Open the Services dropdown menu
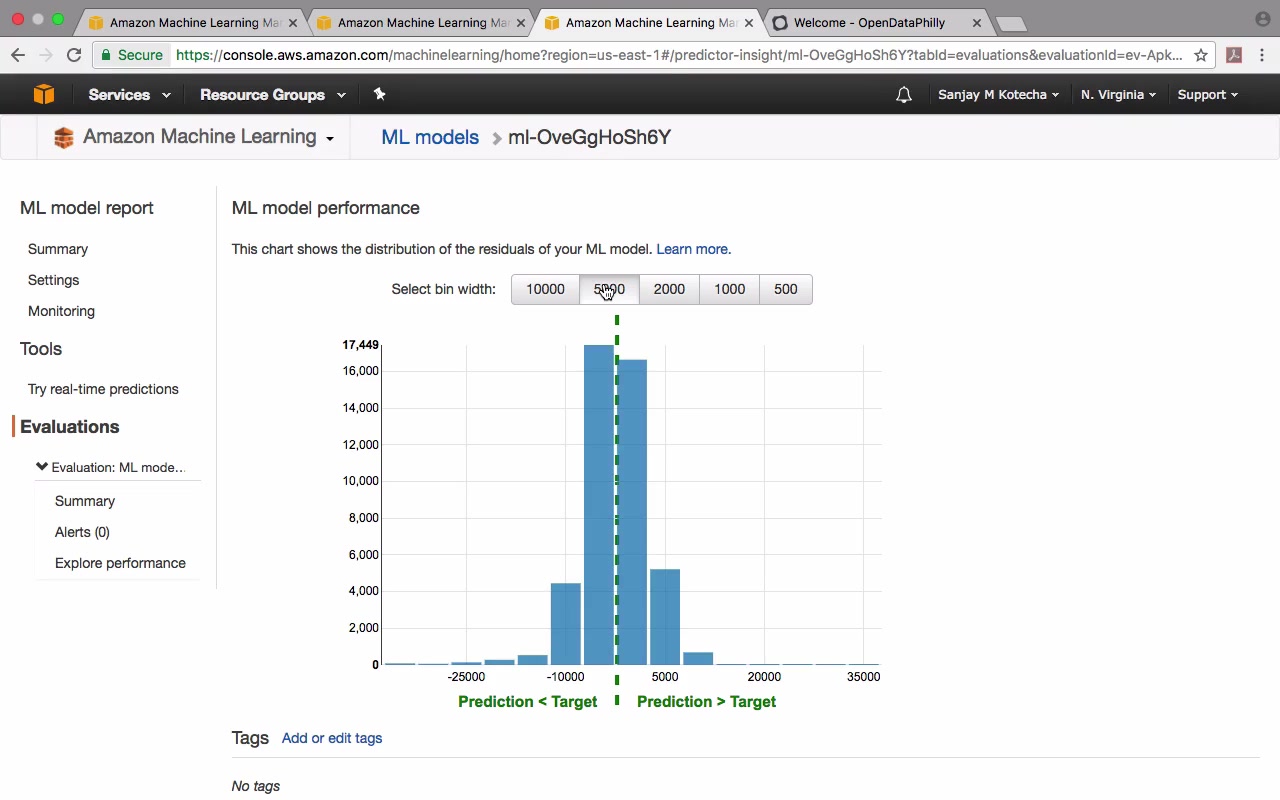This screenshot has width=1280, height=800. [129, 95]
